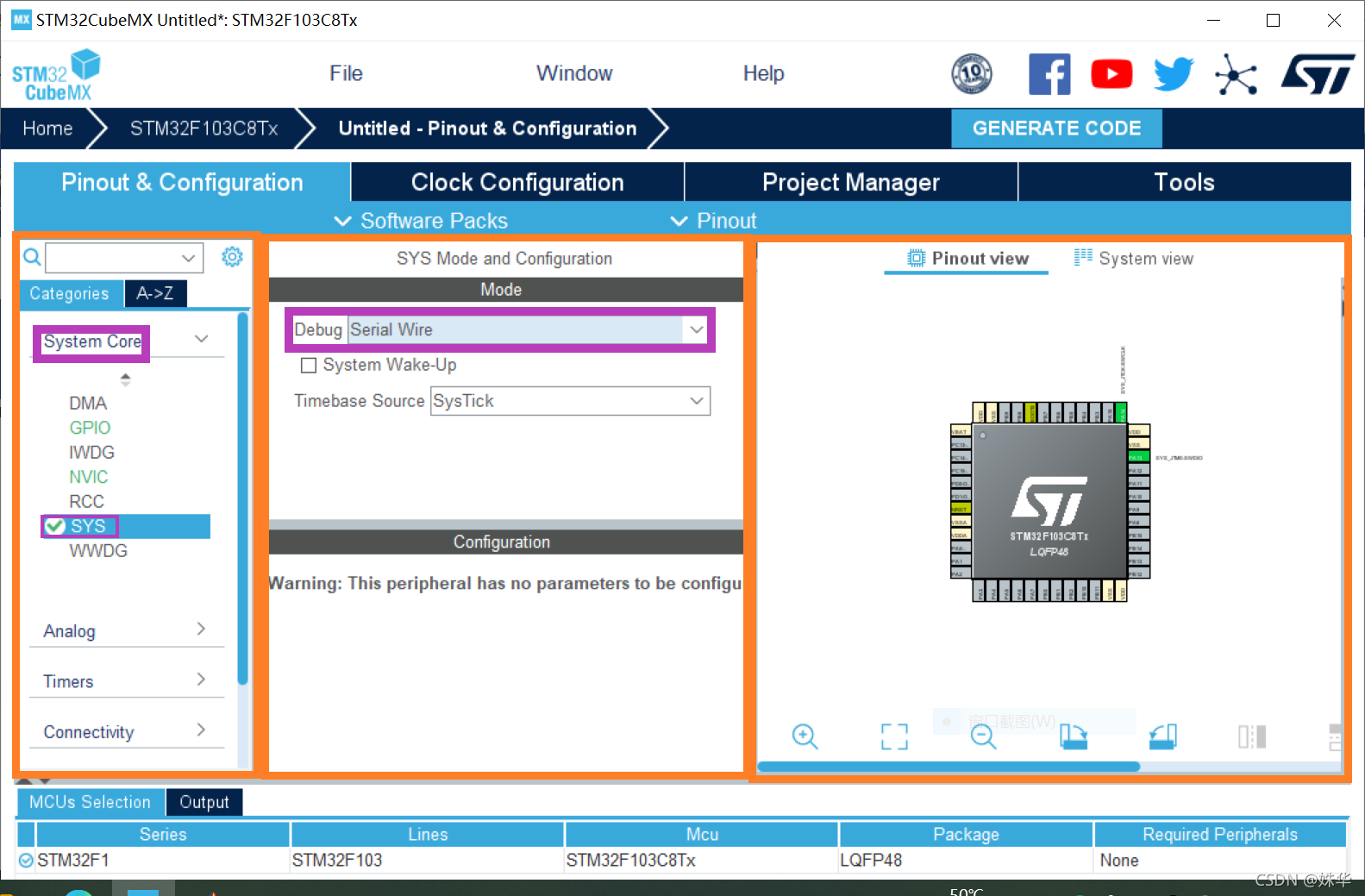Click the pinout view horizontal scrollbar
This screenshot has height=896, width=1365.
[949, 766]
